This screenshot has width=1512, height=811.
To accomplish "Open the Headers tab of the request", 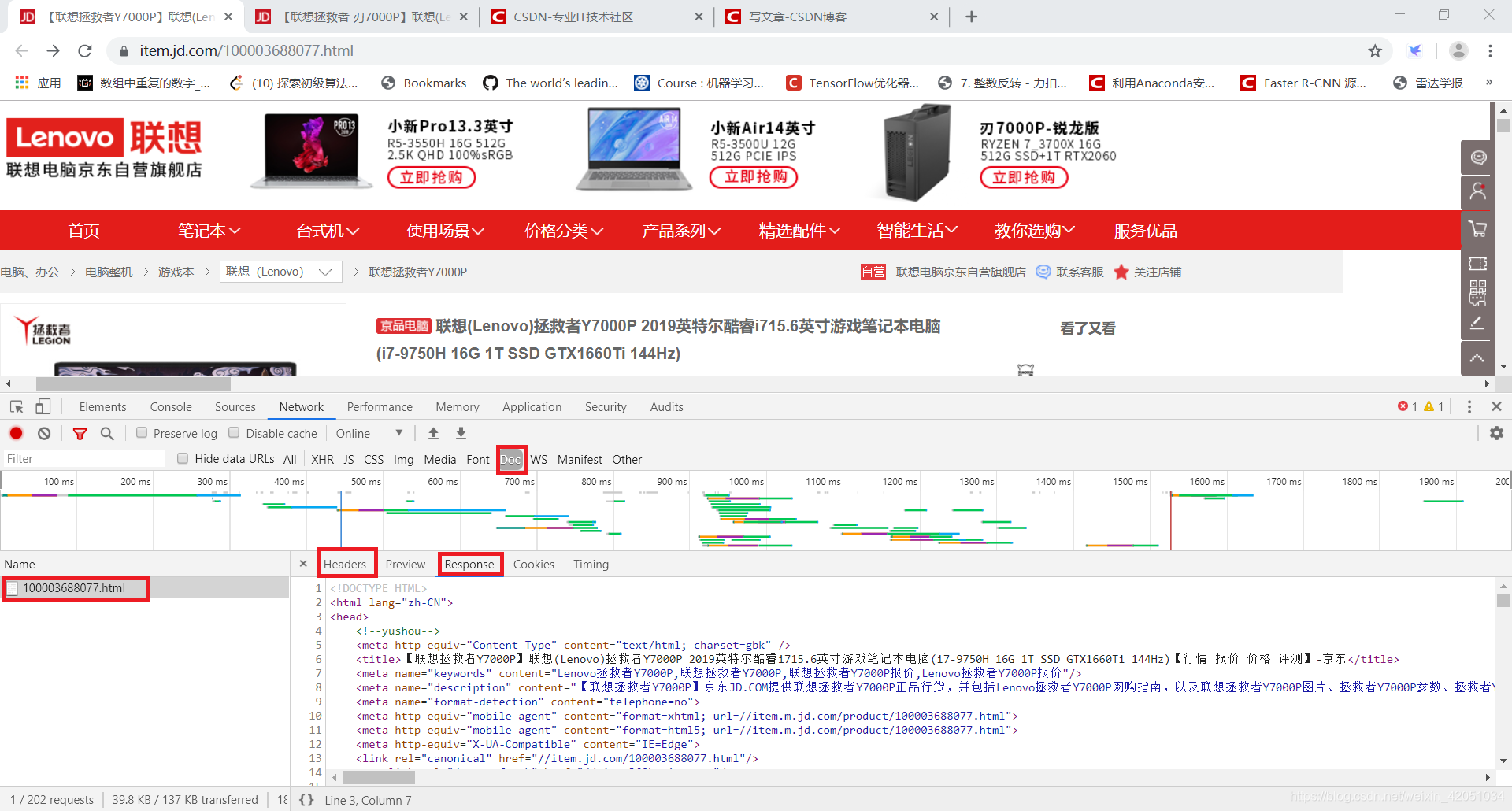I will (x=345, y=564).
